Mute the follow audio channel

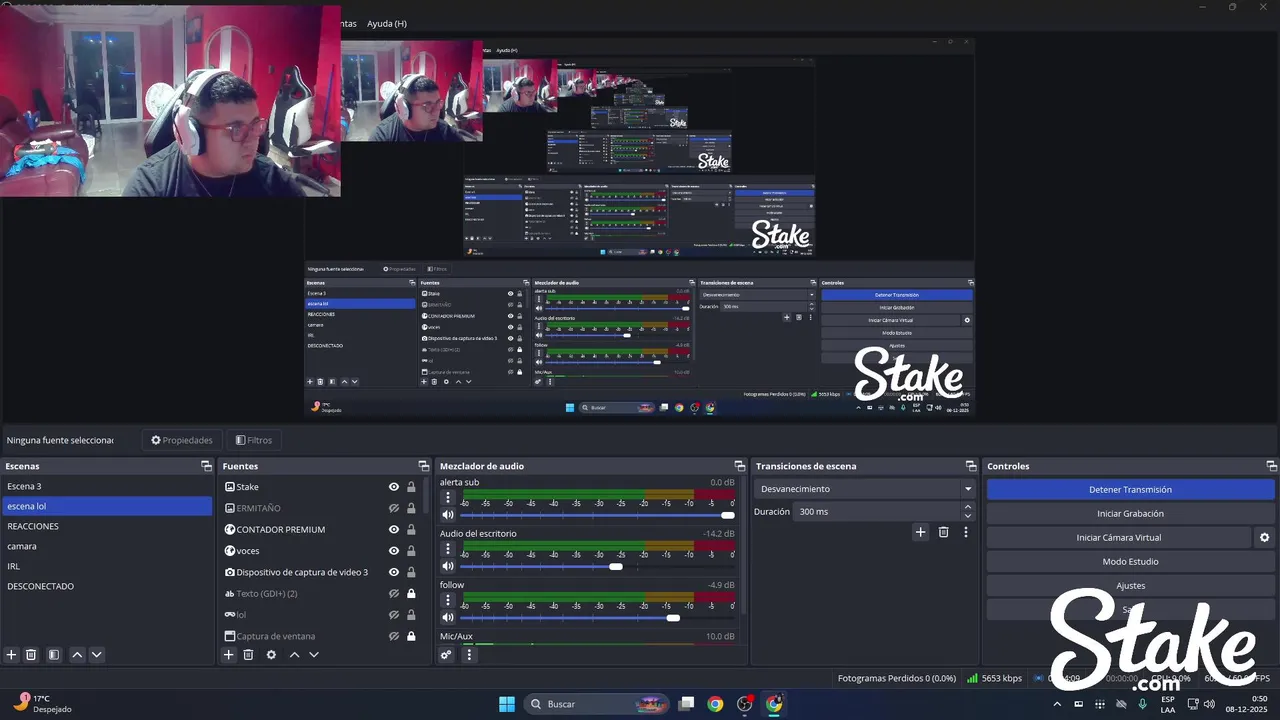448,618
